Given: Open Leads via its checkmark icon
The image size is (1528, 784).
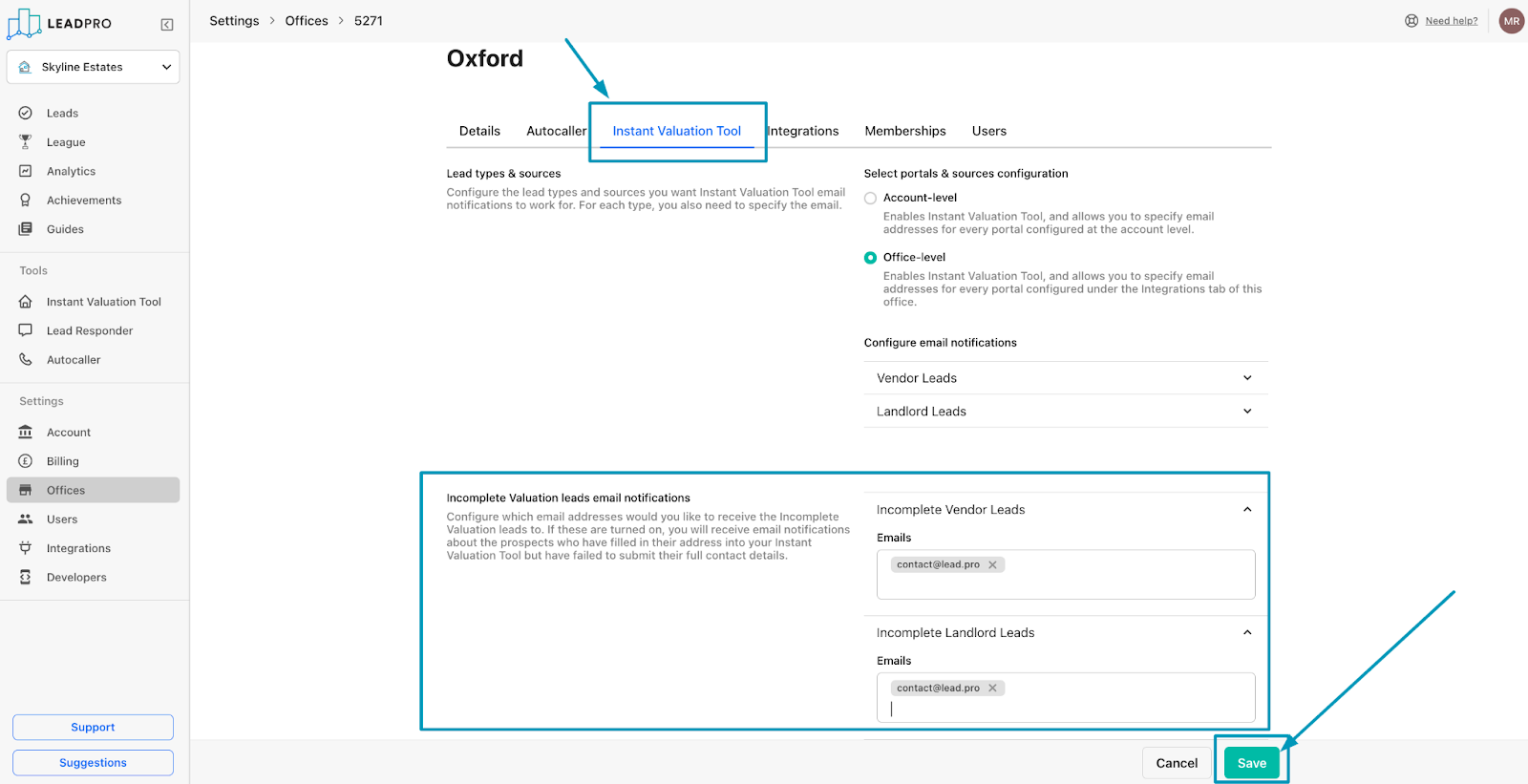Looking at the screenshot, I should pyautogui.click(x=26, y=113).
